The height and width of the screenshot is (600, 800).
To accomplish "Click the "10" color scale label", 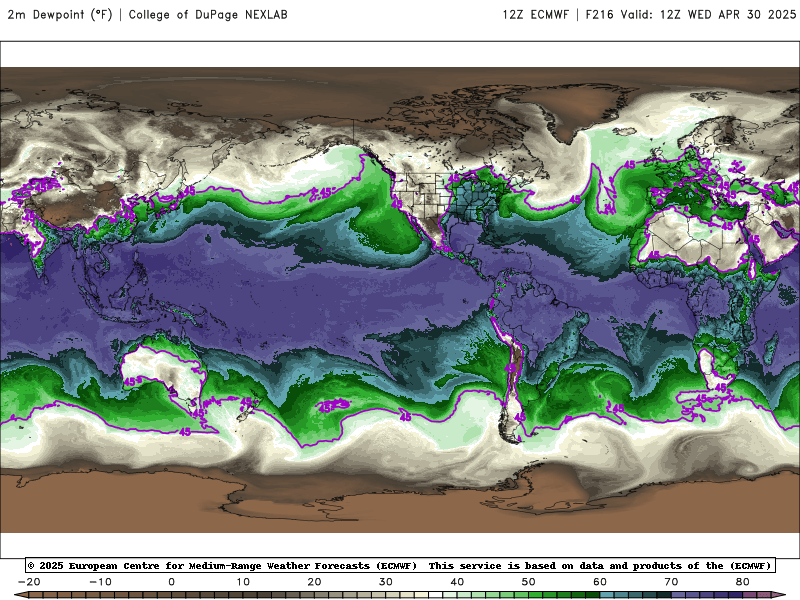I will click(243, 582).
